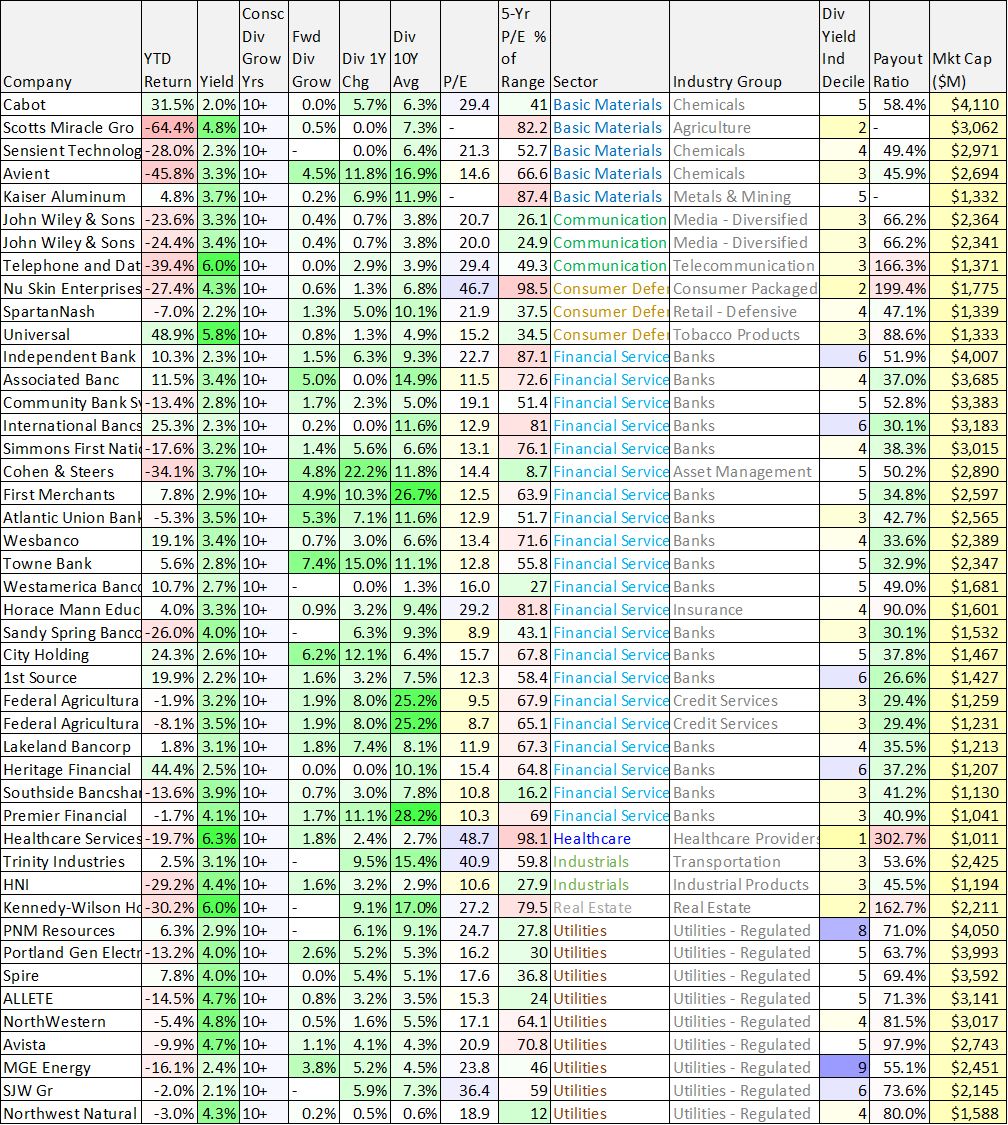Select PNM Resources Div Yield decile 8
This screenshot has width=1008, height=1125.
844,930
